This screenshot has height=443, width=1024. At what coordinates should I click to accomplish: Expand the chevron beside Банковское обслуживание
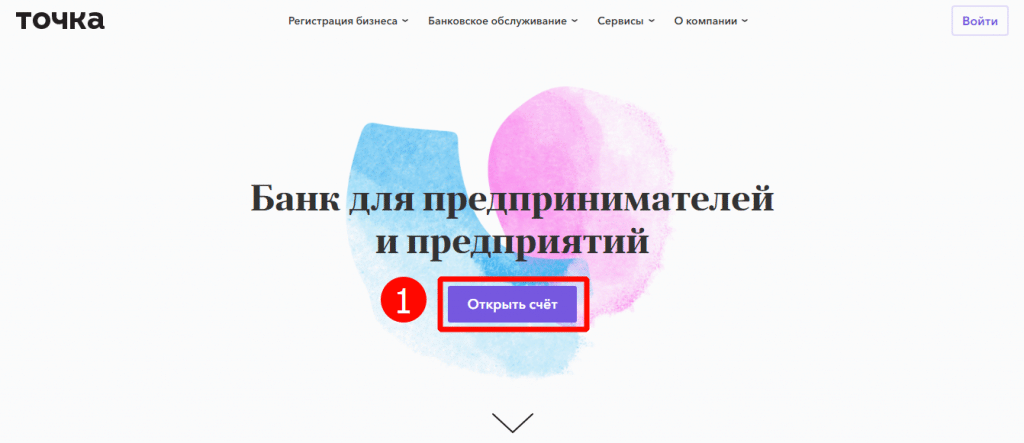pos(574,21)
